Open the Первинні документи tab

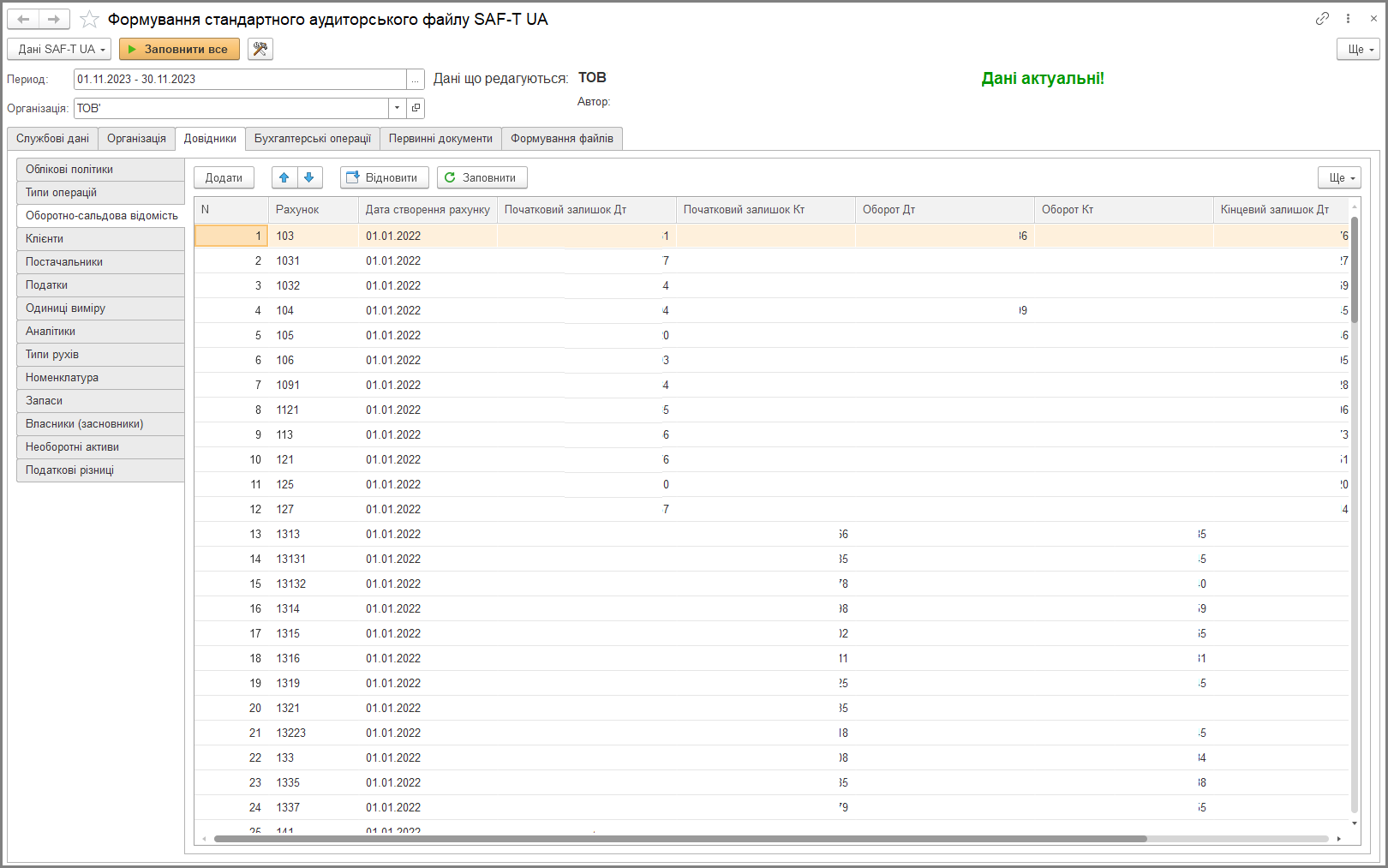pyautogui.click(x=440, y=139)
